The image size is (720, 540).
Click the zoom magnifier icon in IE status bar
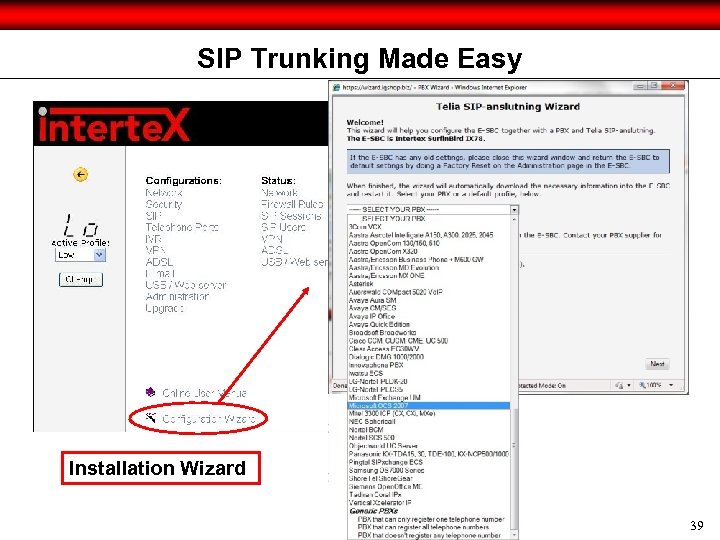642,385
